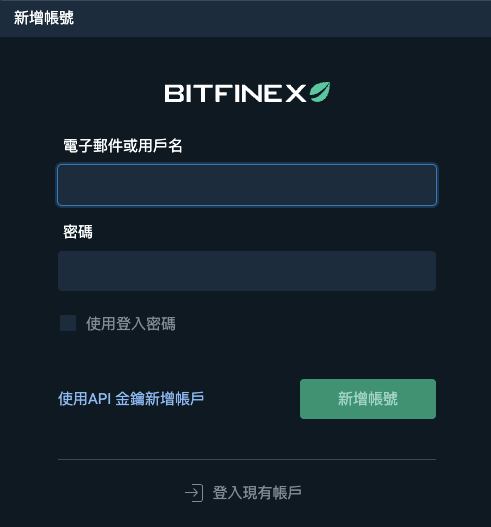
Task: Focus the 電子郵件或用戶名 input field
Action: point(247,185)
